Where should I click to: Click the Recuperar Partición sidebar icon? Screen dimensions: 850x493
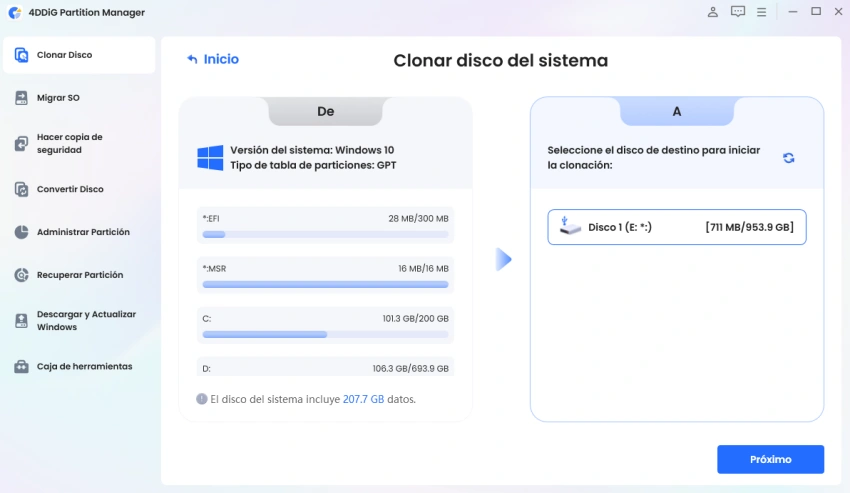21,274
